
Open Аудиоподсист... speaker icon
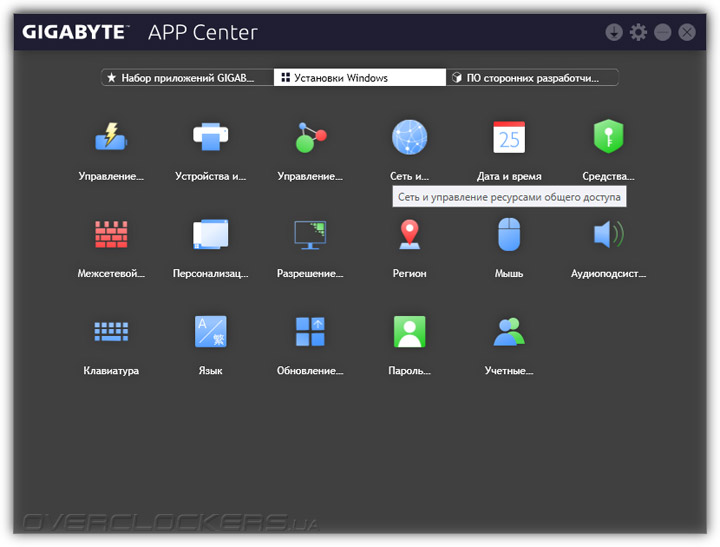tap(608, 234)
